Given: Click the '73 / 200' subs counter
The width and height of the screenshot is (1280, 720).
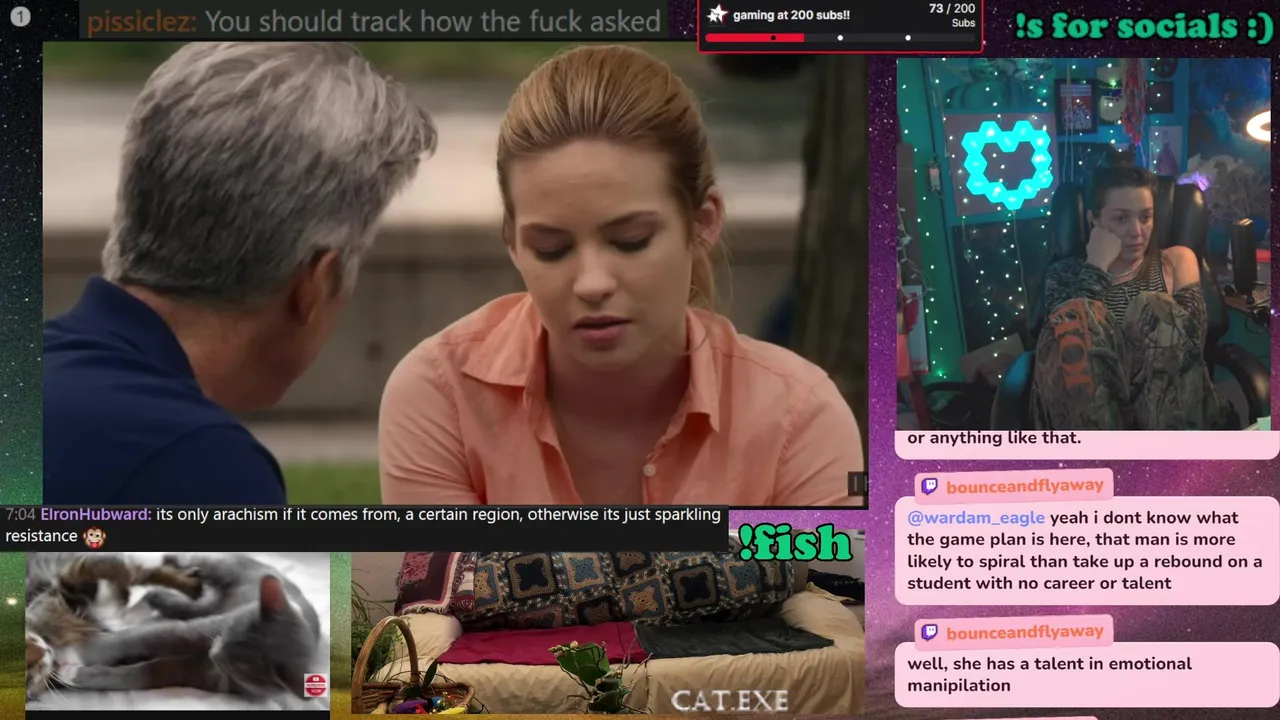Looking at the screenshot, I should click(951, 9).
